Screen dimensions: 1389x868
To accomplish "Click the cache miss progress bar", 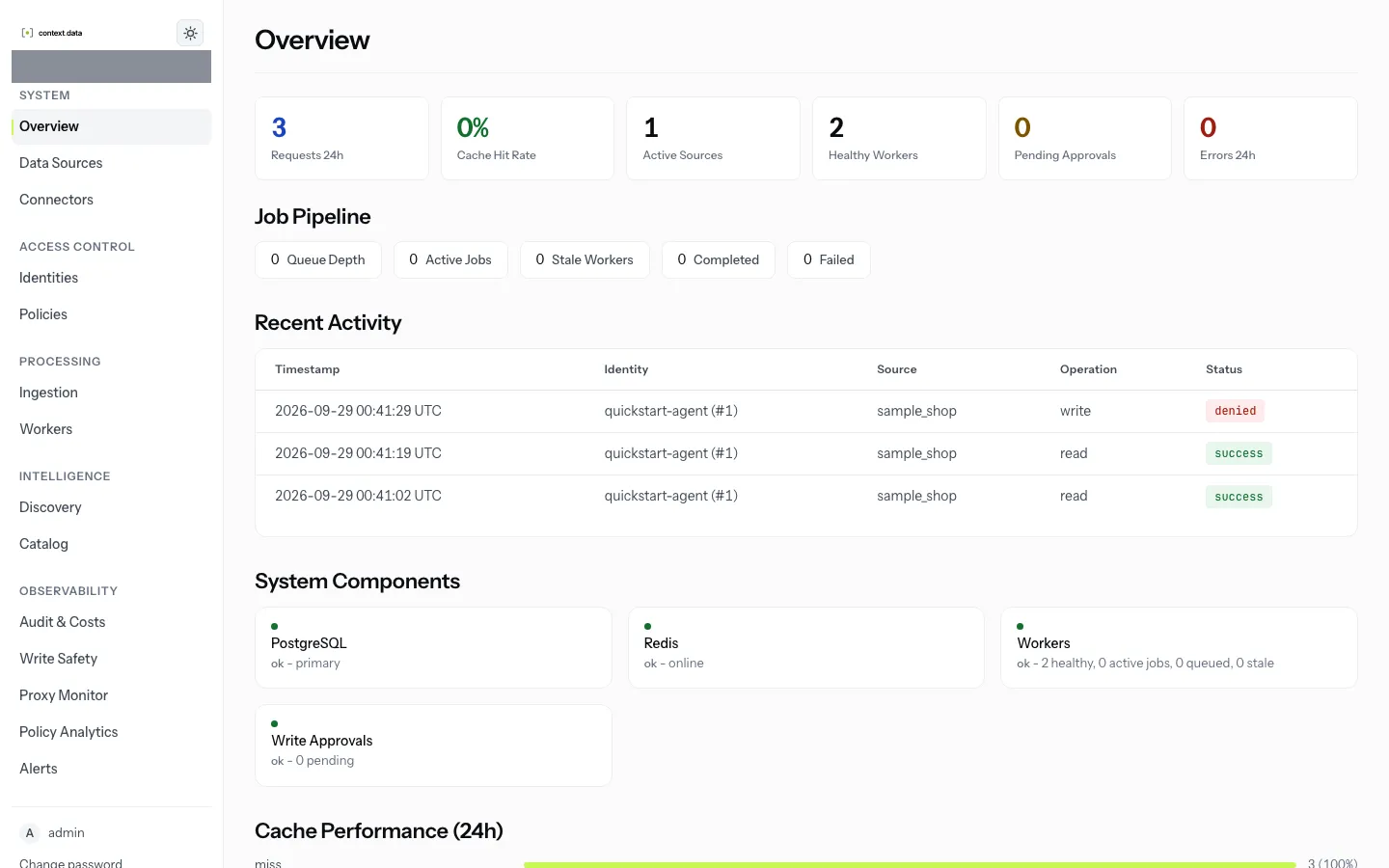I will tap(910, 865).
